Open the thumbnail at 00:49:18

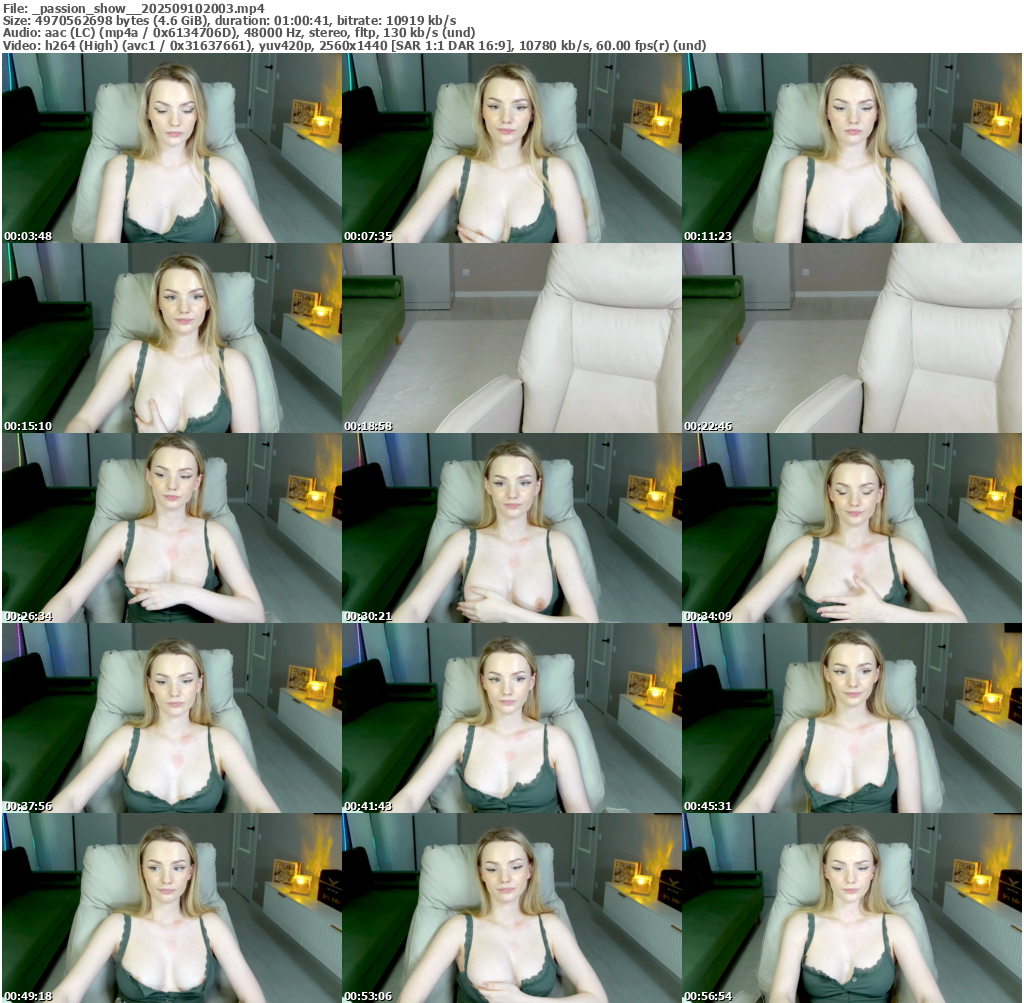pyautogui.click(x=171, y=908)
